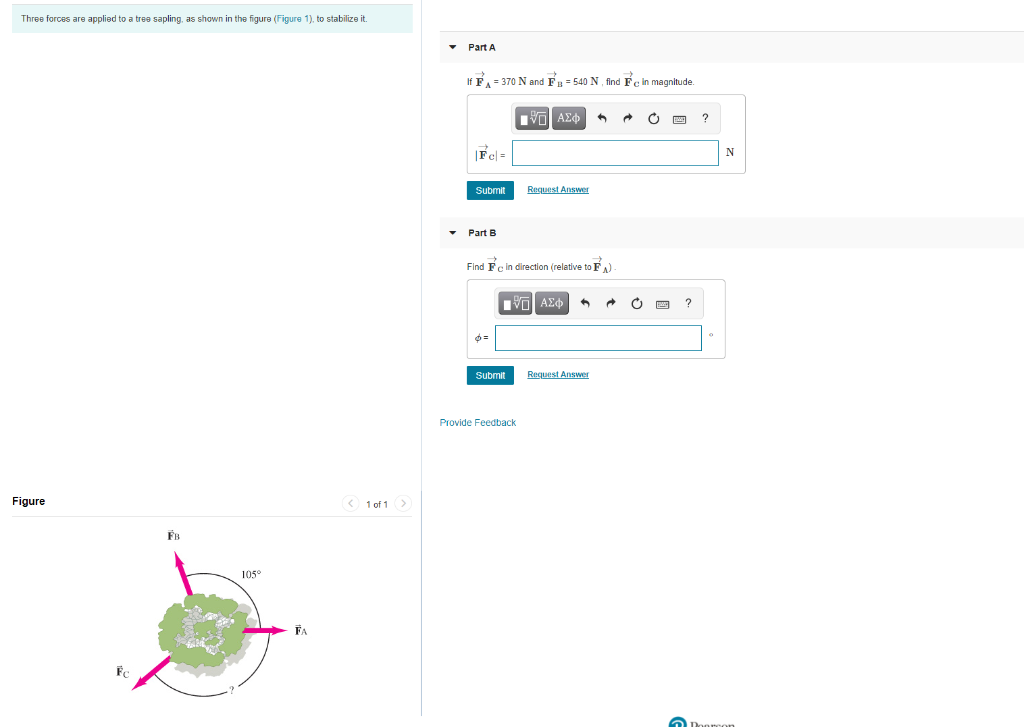
Task: Click Provide Feedback
Action: click(477, 422)
